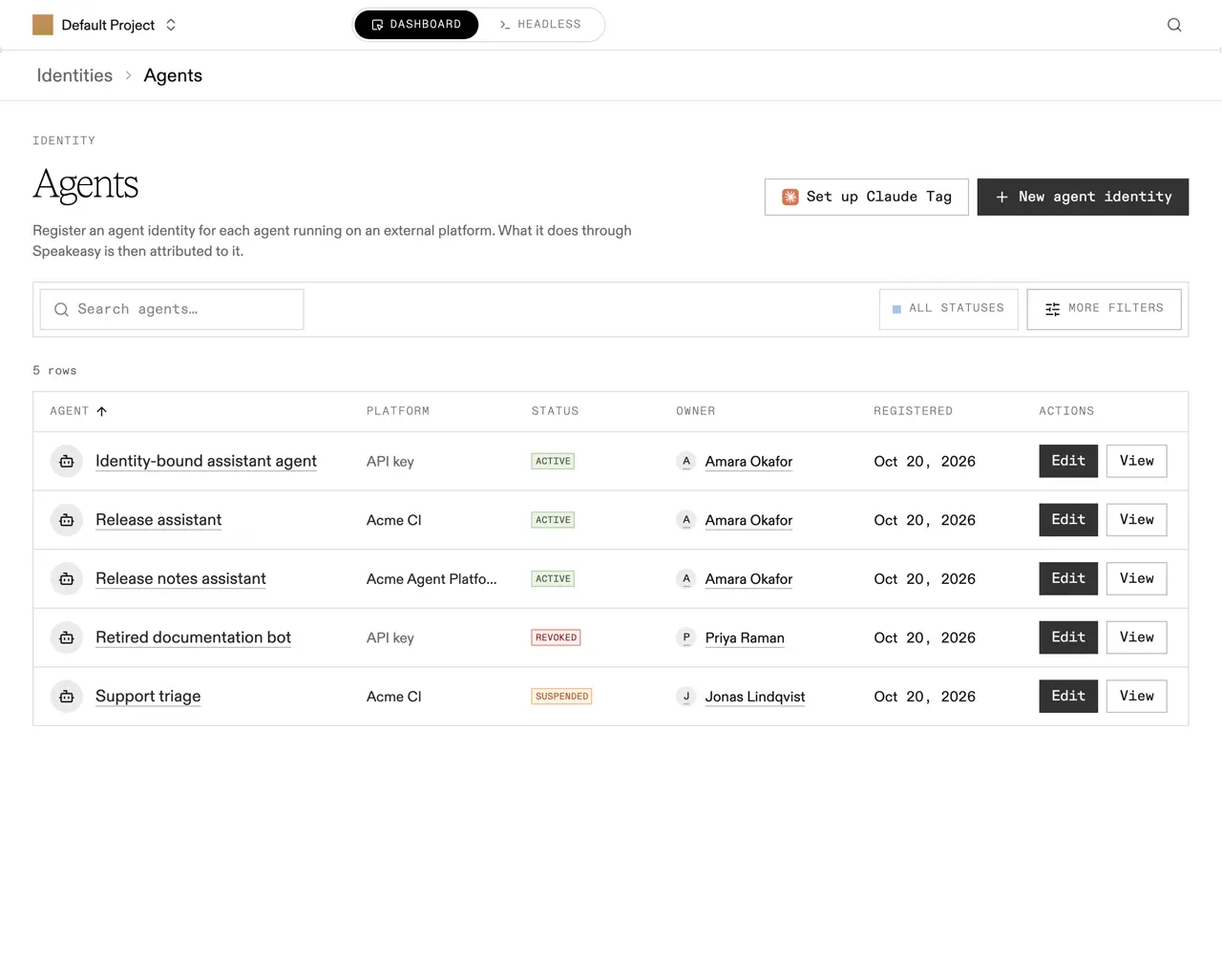Viewport: 1222px width, 980px height.
Task: Click the REVOKED status badge
Action: click(x=556, y=637)
